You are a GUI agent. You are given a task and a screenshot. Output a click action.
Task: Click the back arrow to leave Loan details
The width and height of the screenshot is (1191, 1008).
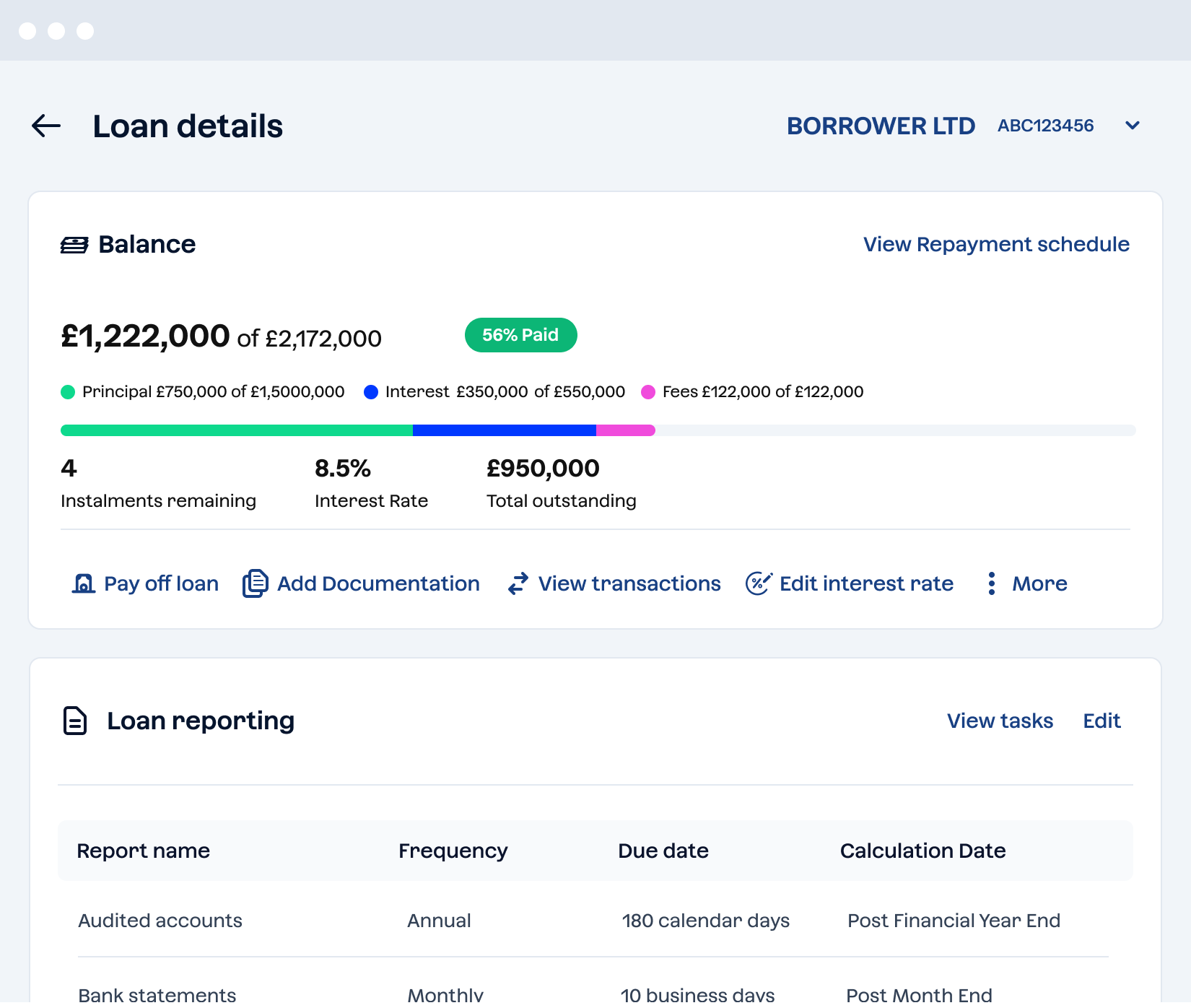click(46, 126)
